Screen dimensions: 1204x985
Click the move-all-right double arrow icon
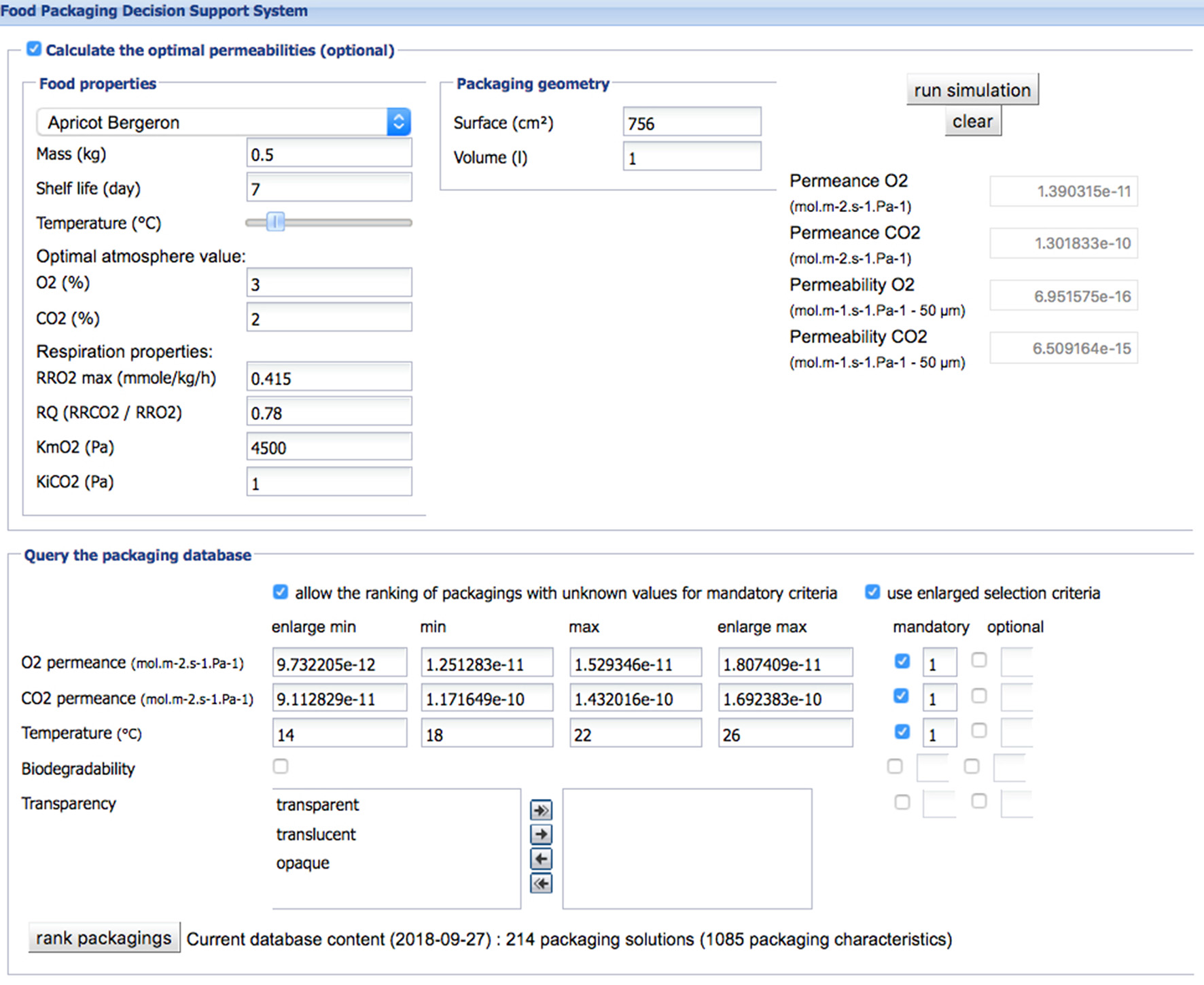(540, 809)
